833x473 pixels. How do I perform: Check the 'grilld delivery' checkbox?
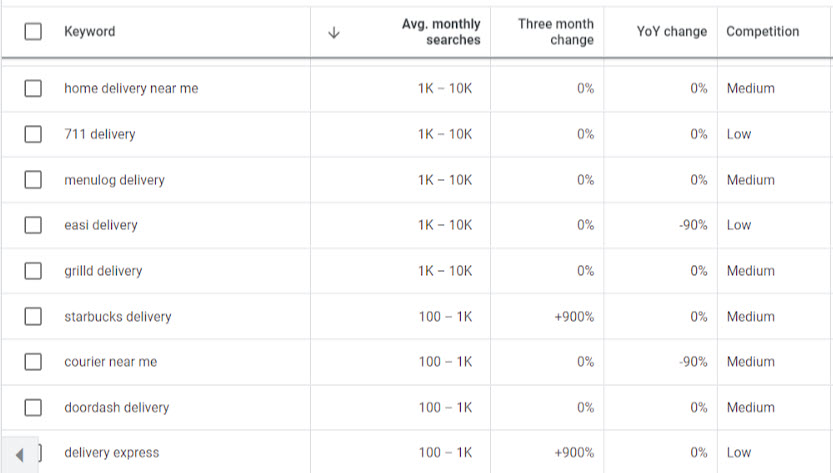33,271
